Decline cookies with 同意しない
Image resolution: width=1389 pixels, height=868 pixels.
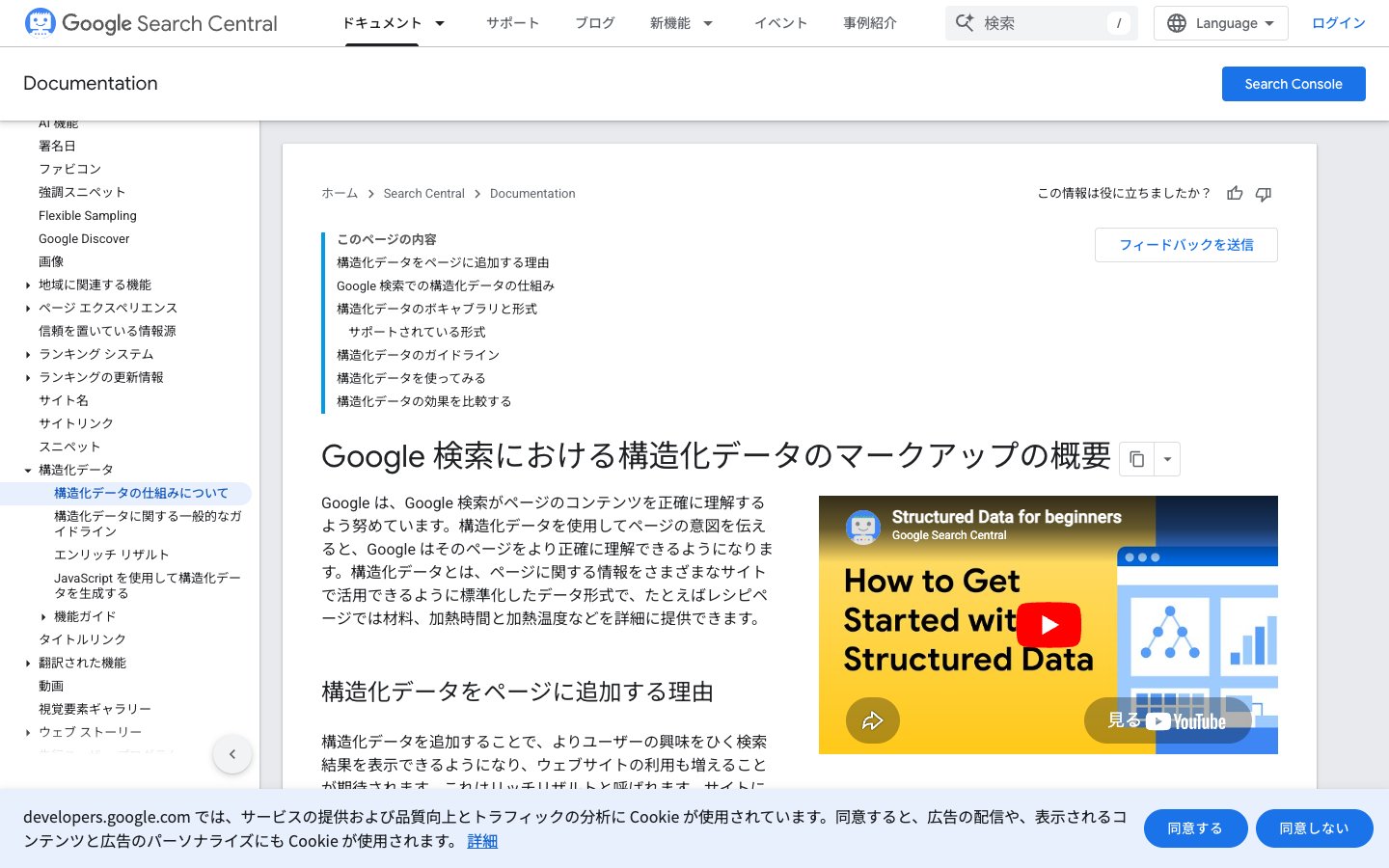[x=1314, y=828]
